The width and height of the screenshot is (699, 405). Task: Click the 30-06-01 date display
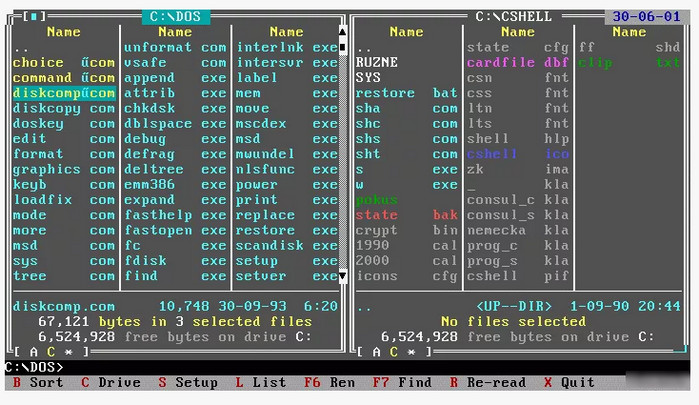[x=646, y=17]
